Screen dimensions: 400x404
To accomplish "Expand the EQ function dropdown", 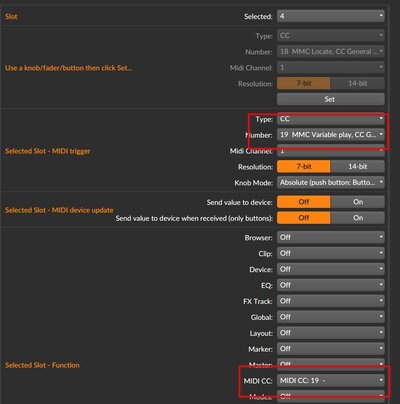I will pos(331,285).
